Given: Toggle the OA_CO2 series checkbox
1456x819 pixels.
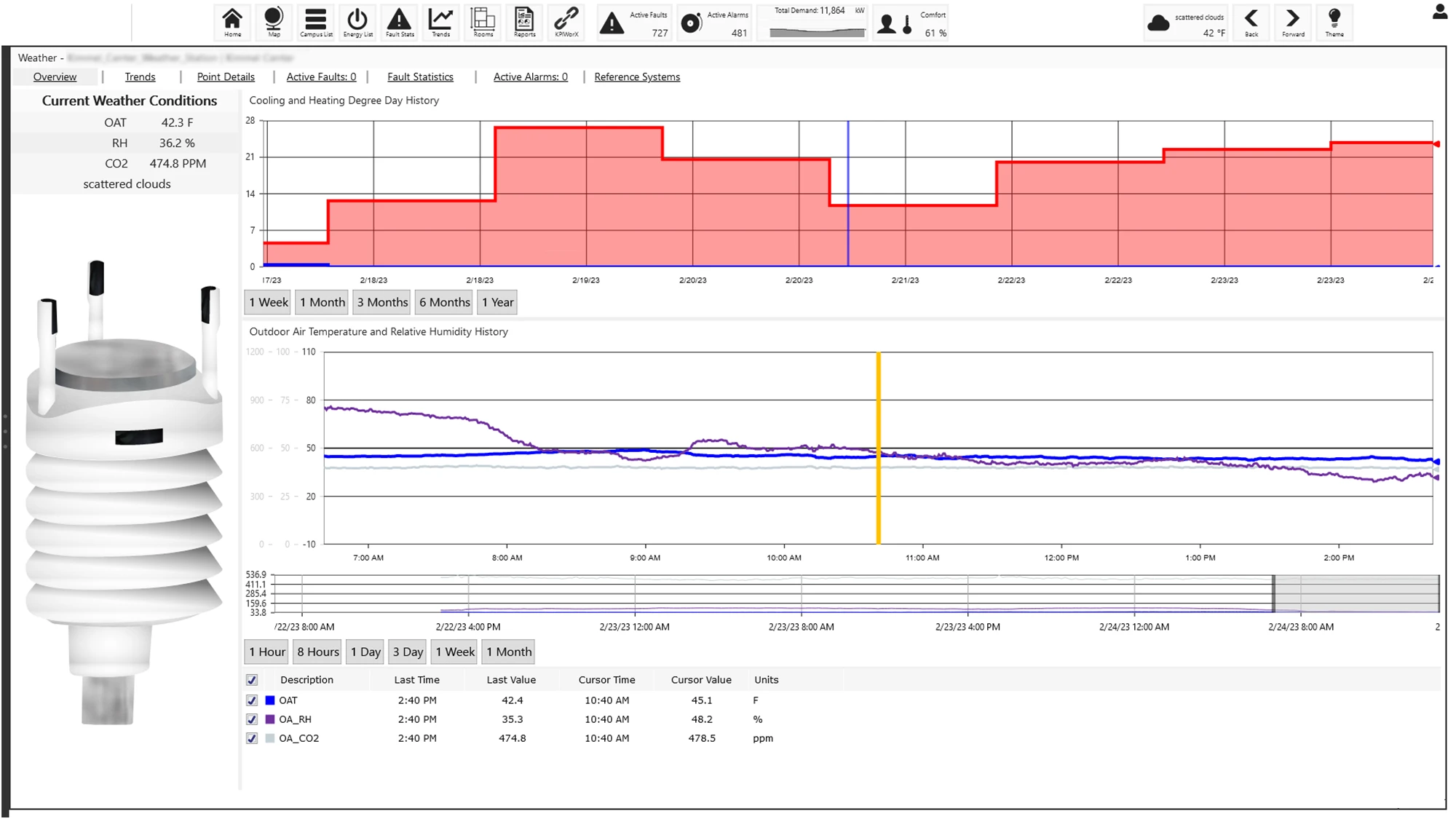Looking at the screenshot, I should tap(252, 738).
